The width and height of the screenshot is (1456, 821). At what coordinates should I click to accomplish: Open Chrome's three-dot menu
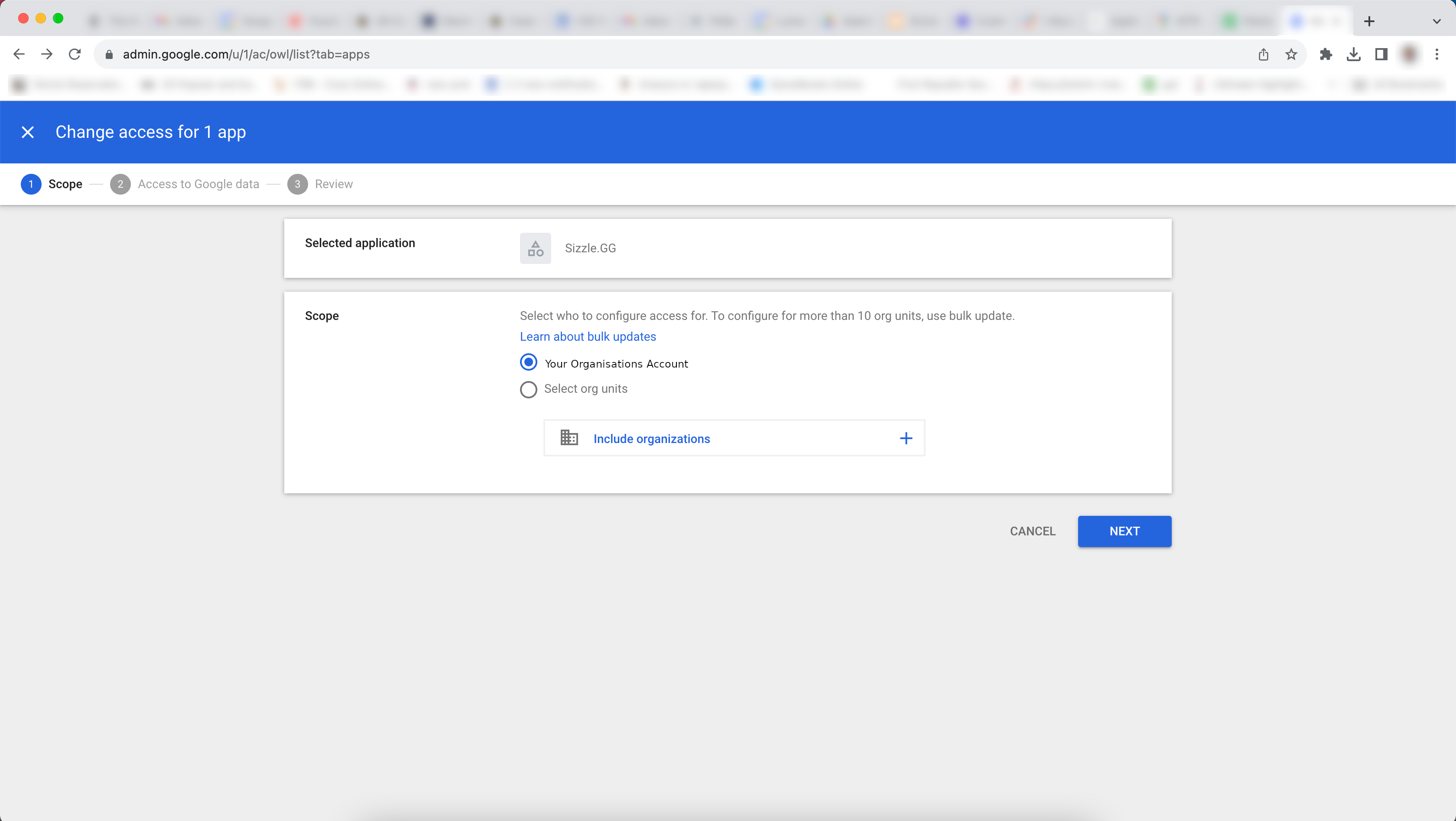pyautogui.click(x=1436, y=54)
